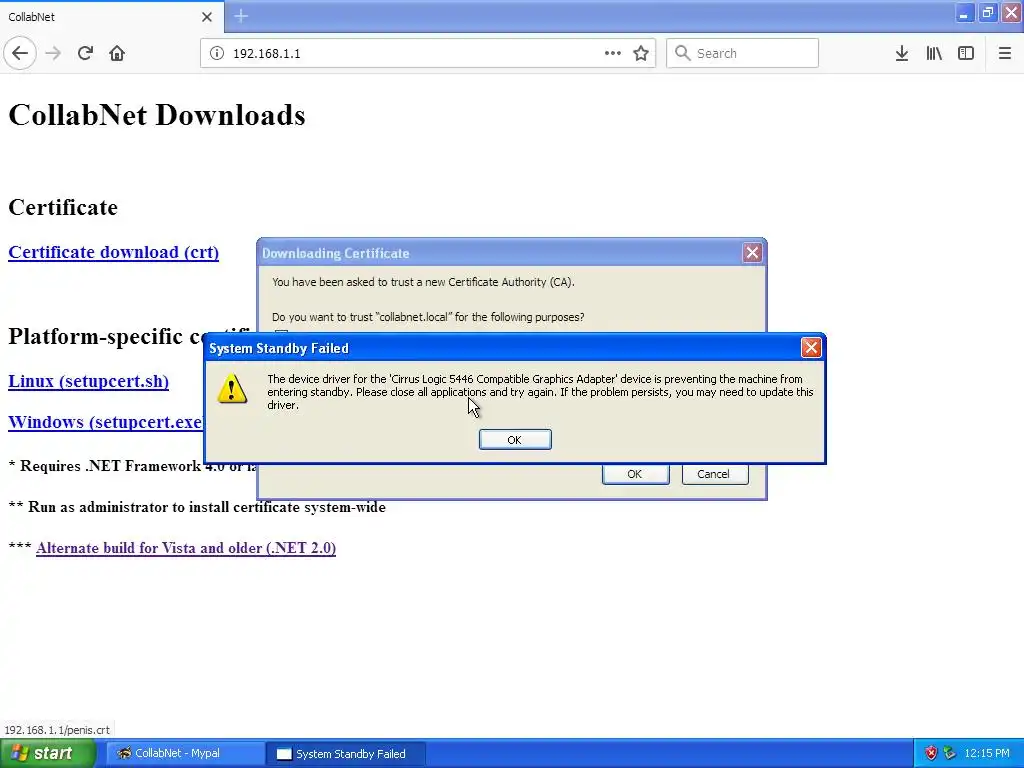Open the downloads panel arrow
1024x768 pixels.
(x=901, y=53)
